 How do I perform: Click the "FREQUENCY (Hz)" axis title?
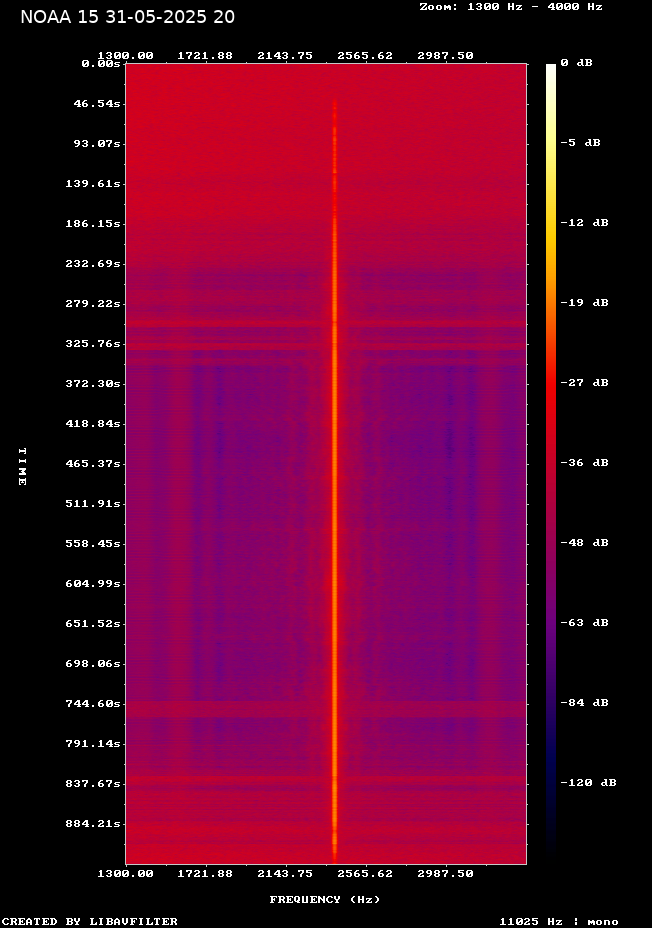coord(325,900)
